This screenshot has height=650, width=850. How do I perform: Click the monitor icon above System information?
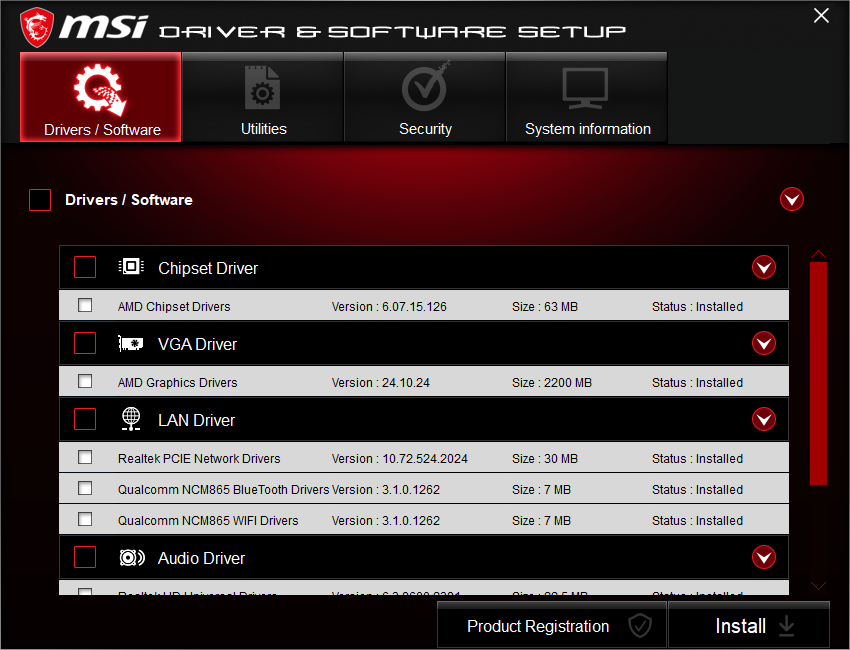pos(585,88)
